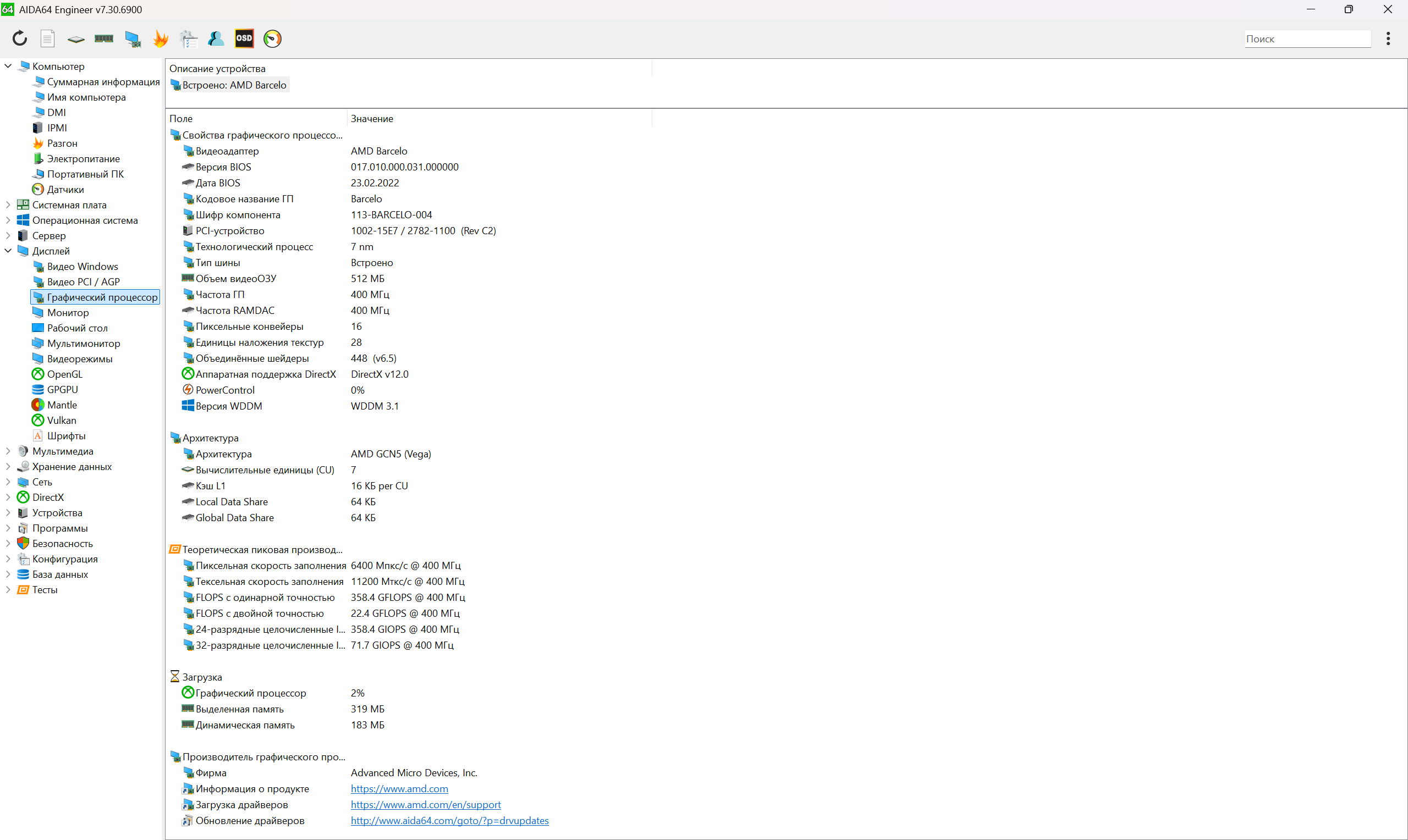1408x840 pixels.
Task: Expand the Операционная система node
Action: [8, 220]
